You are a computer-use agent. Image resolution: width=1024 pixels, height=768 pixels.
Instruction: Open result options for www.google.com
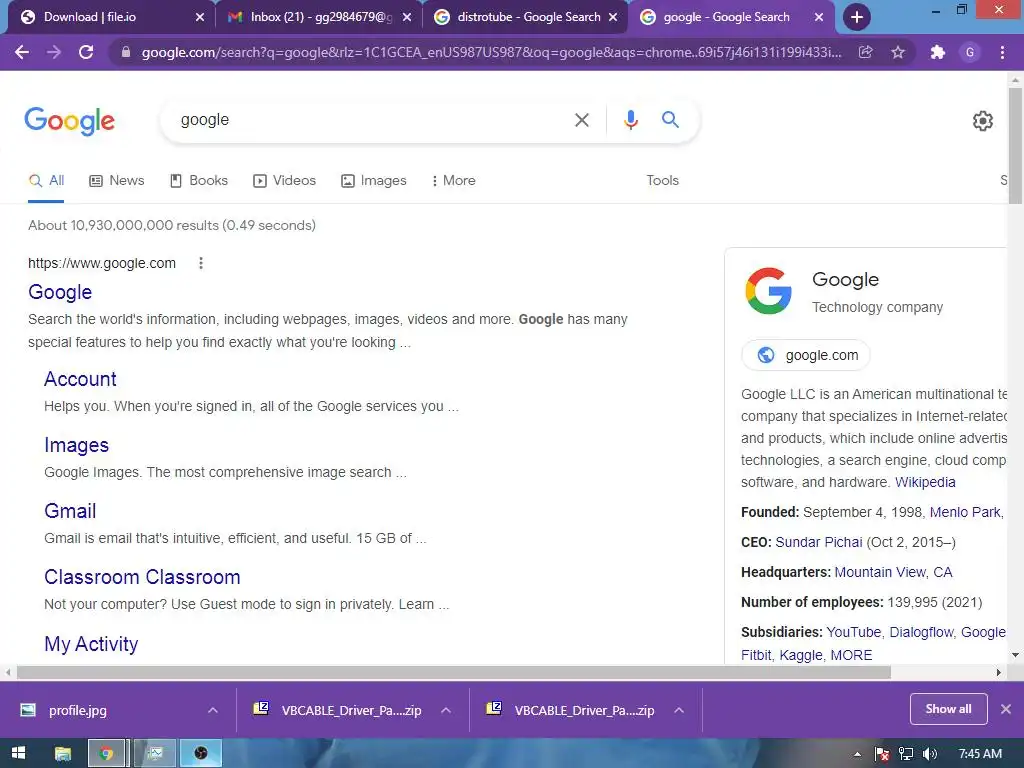pyautogui.click(x=201, y=263)
